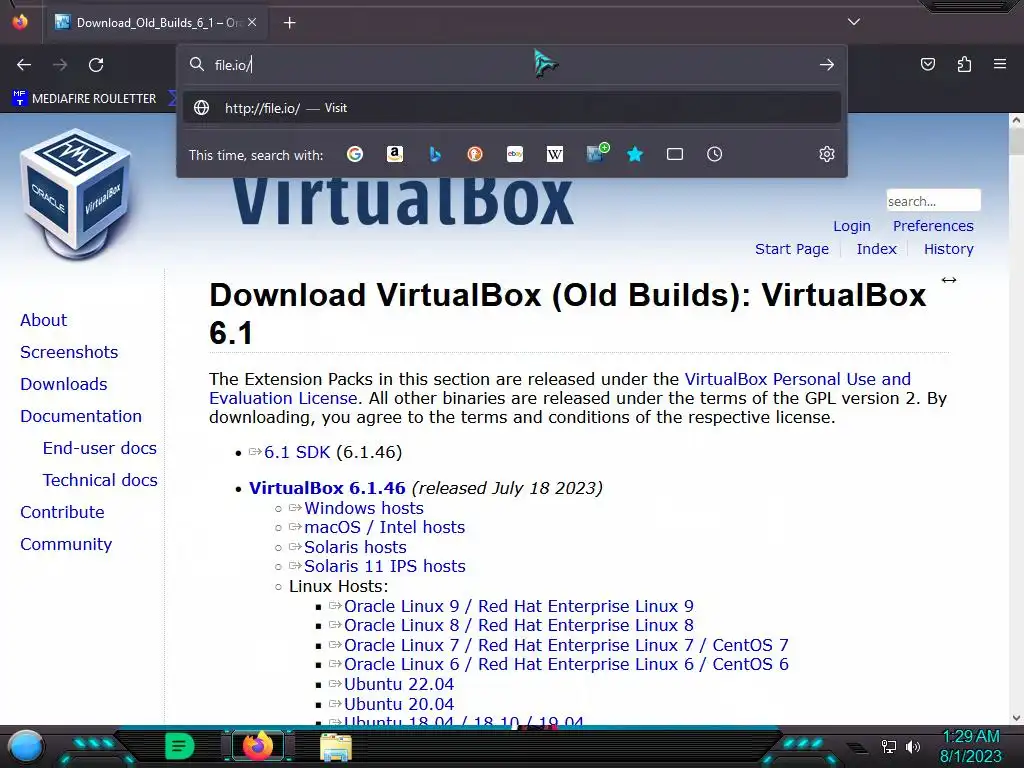Download the macOS / Intel hosts build
The width and height of the screenshot is (1024, 768).
coord(385,527)
